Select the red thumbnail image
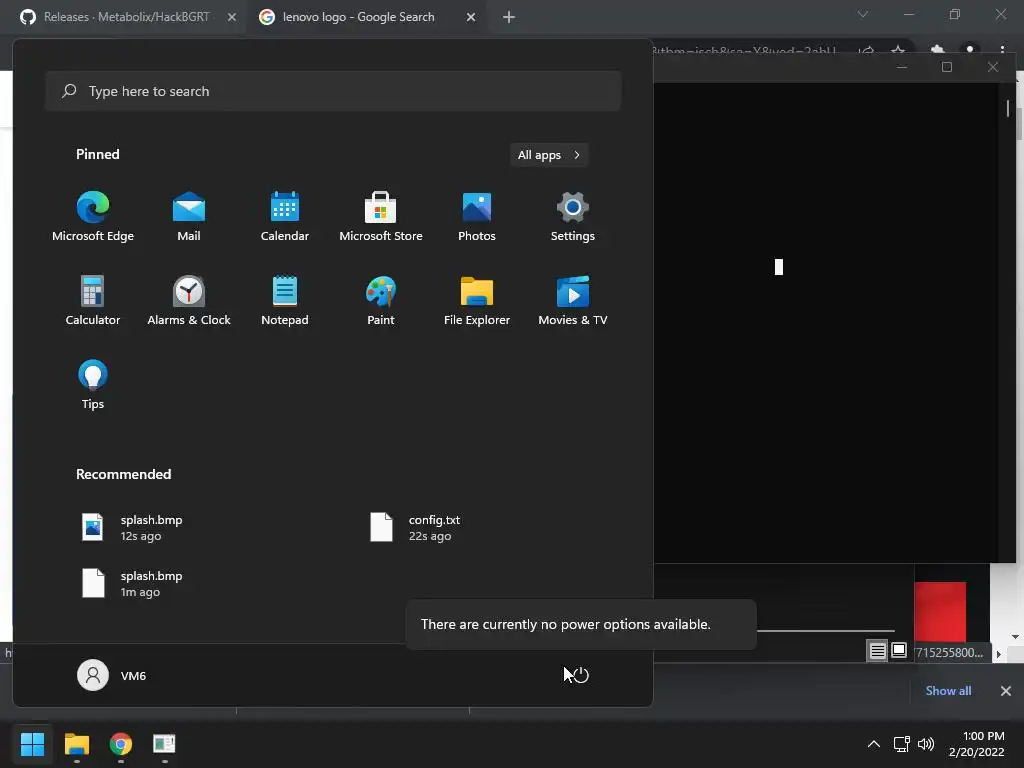This screenshot has width=1024, height=768. tap(940, 611)
